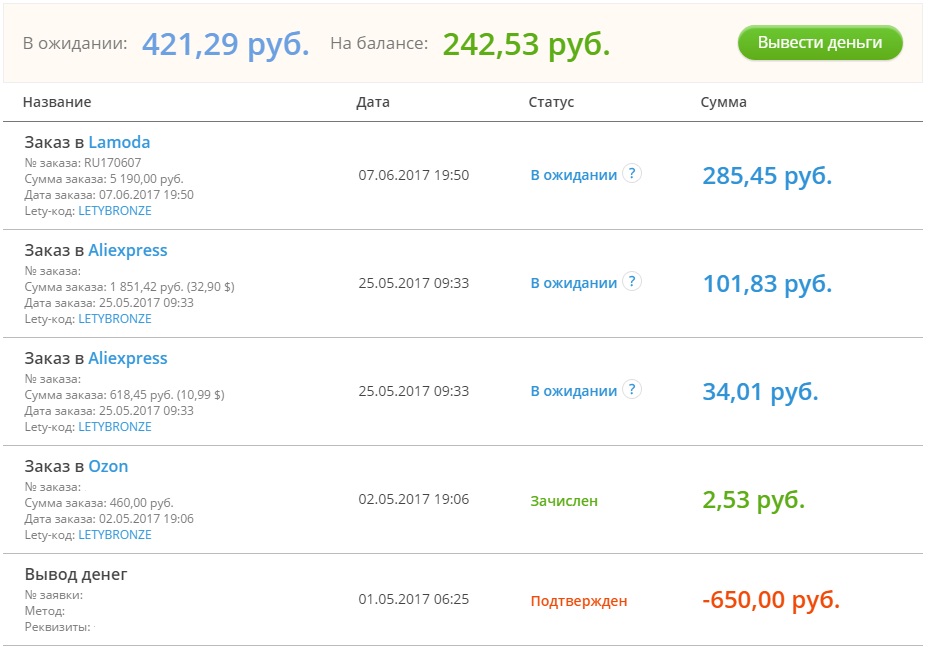The image size is (942, 647).
Task: Click the В ожидании status of the Lamoda order
Action: click(x=573, y=175)
